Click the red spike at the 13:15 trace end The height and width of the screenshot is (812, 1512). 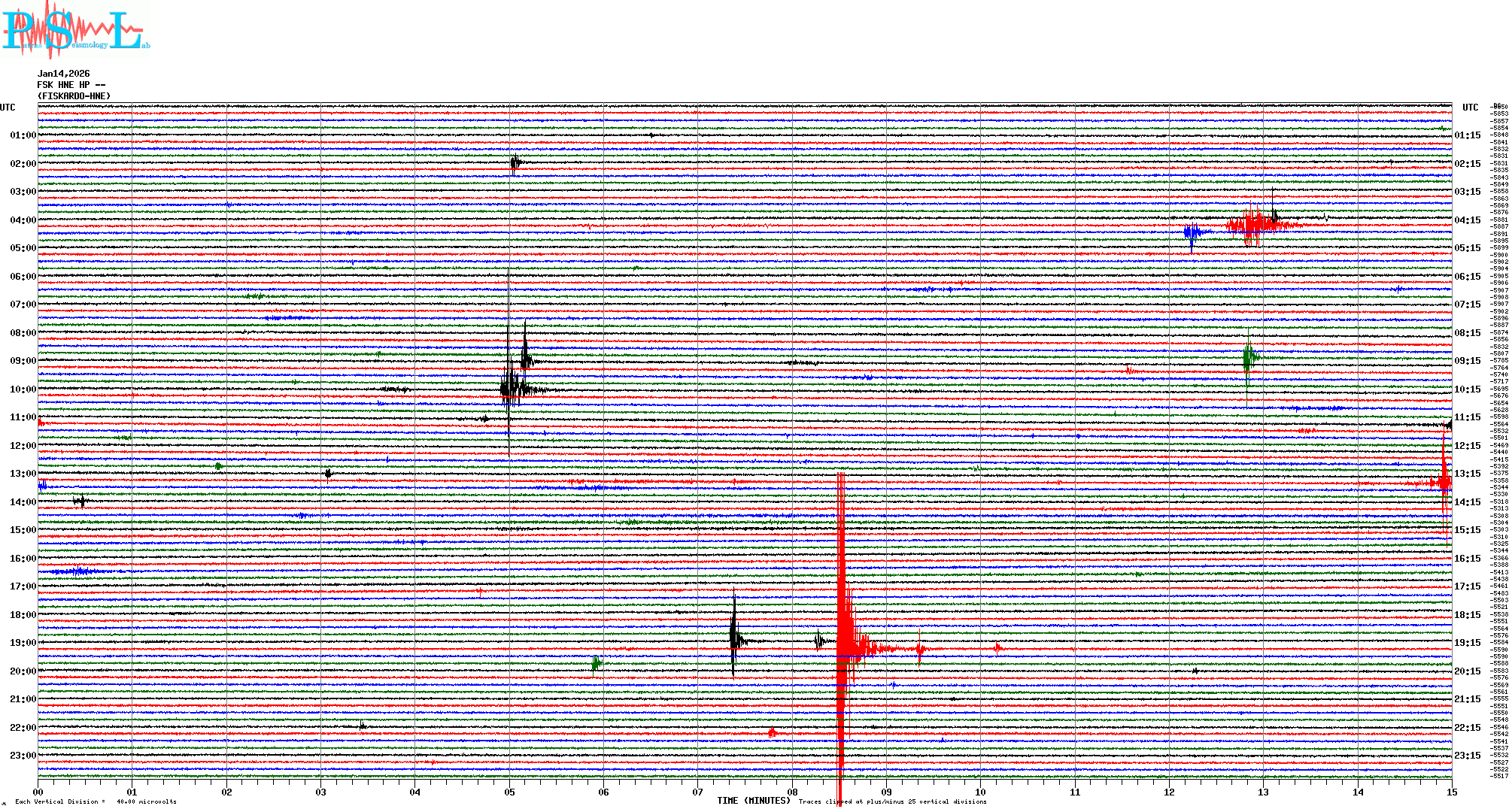(x=1444, y=481)
